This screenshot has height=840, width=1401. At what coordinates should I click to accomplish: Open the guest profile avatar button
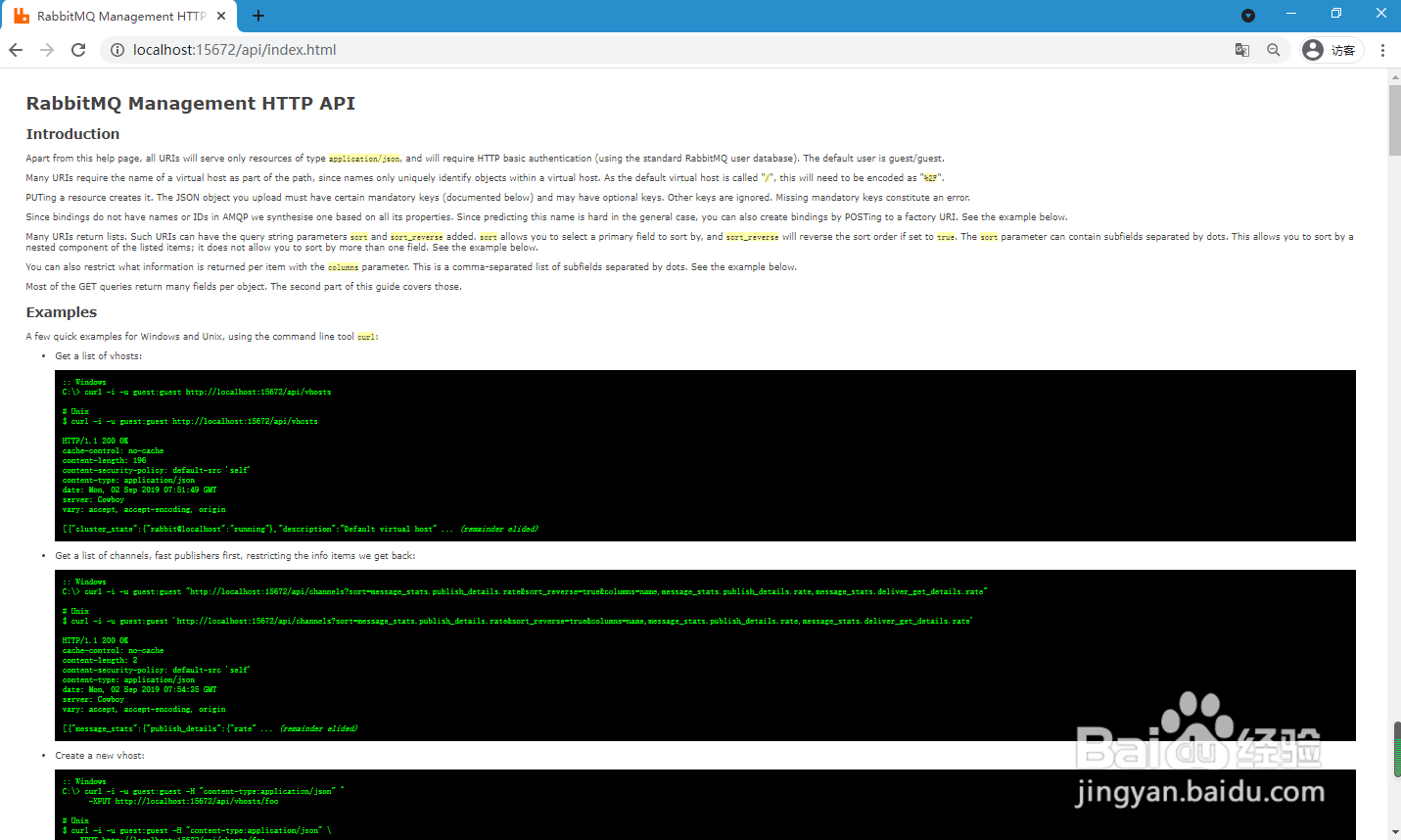[x=1330, y=50]
